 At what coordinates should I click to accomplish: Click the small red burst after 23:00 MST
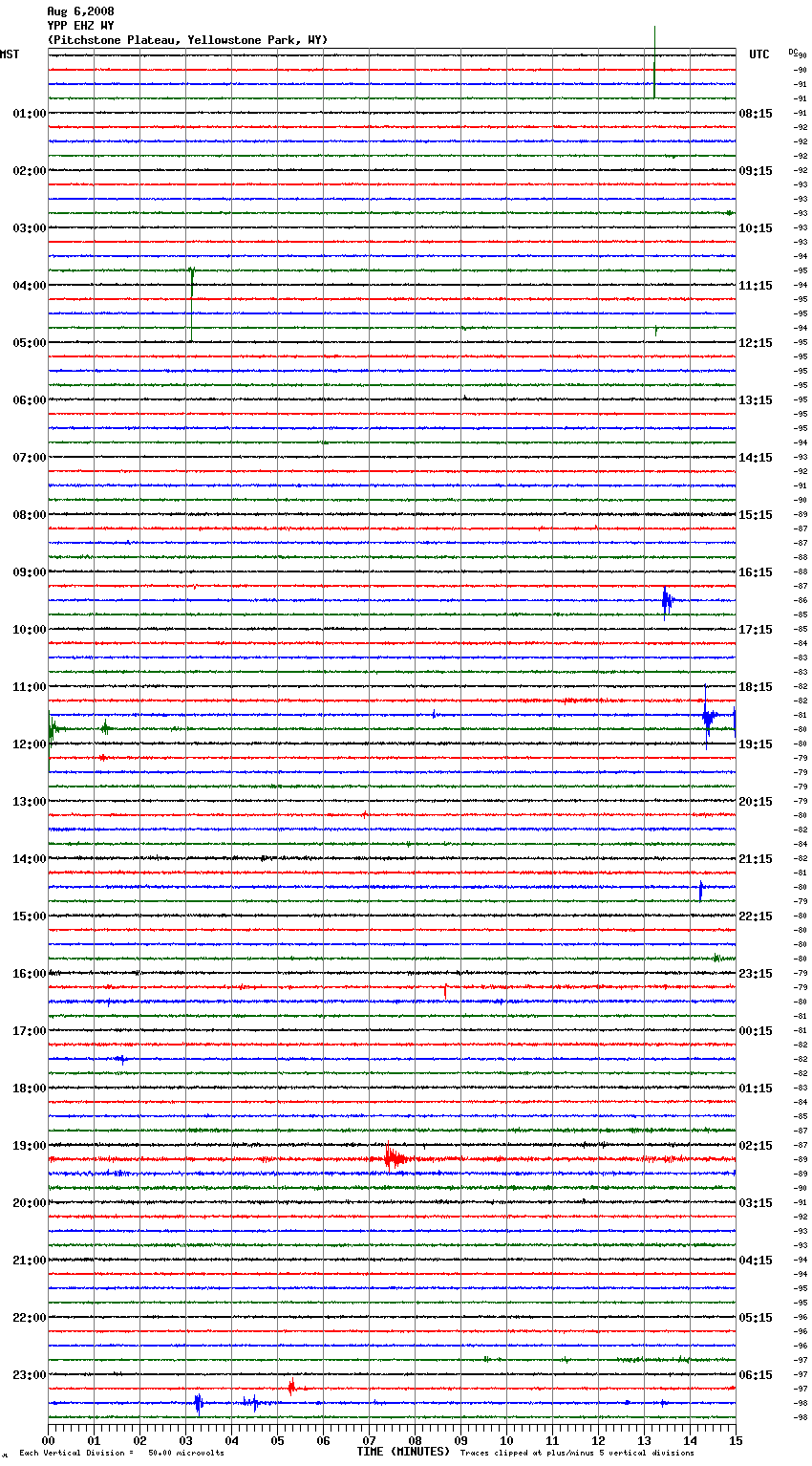[x=291, y=1387]
